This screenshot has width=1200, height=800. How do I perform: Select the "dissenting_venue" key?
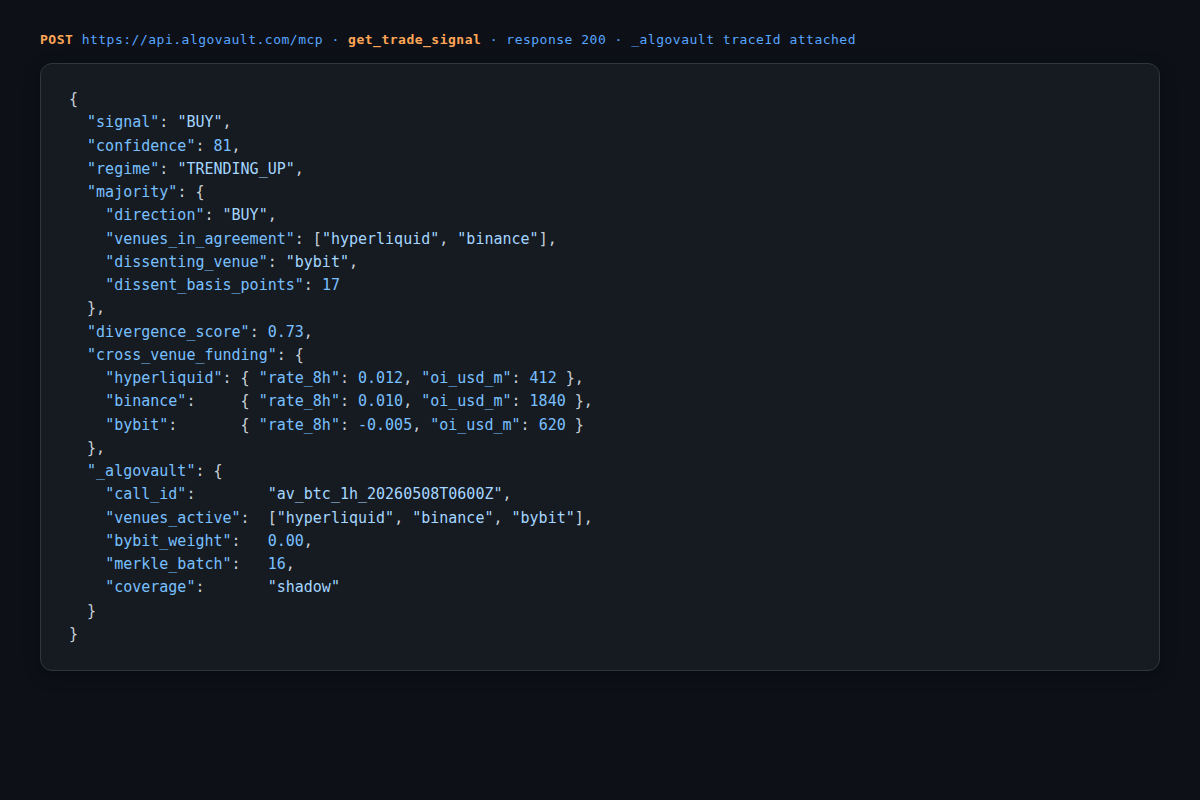tap(187, 261)
